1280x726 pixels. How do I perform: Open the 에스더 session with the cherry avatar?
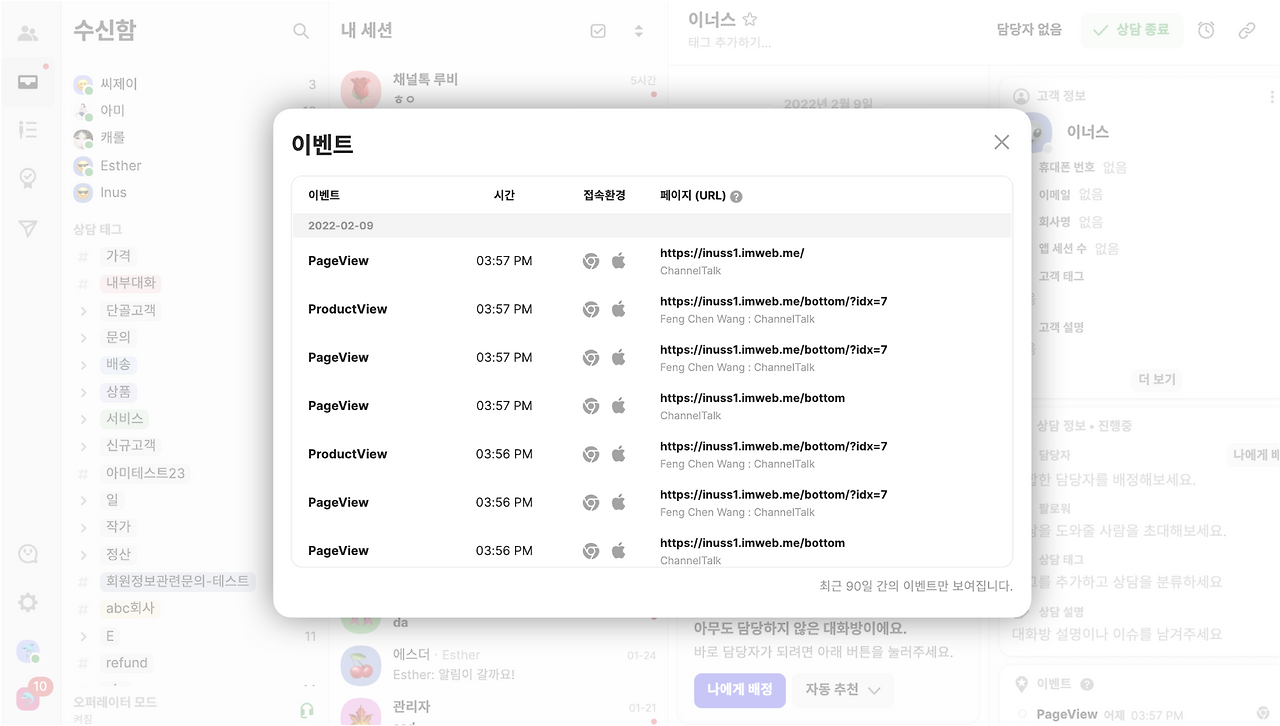[x=498, y=664]
